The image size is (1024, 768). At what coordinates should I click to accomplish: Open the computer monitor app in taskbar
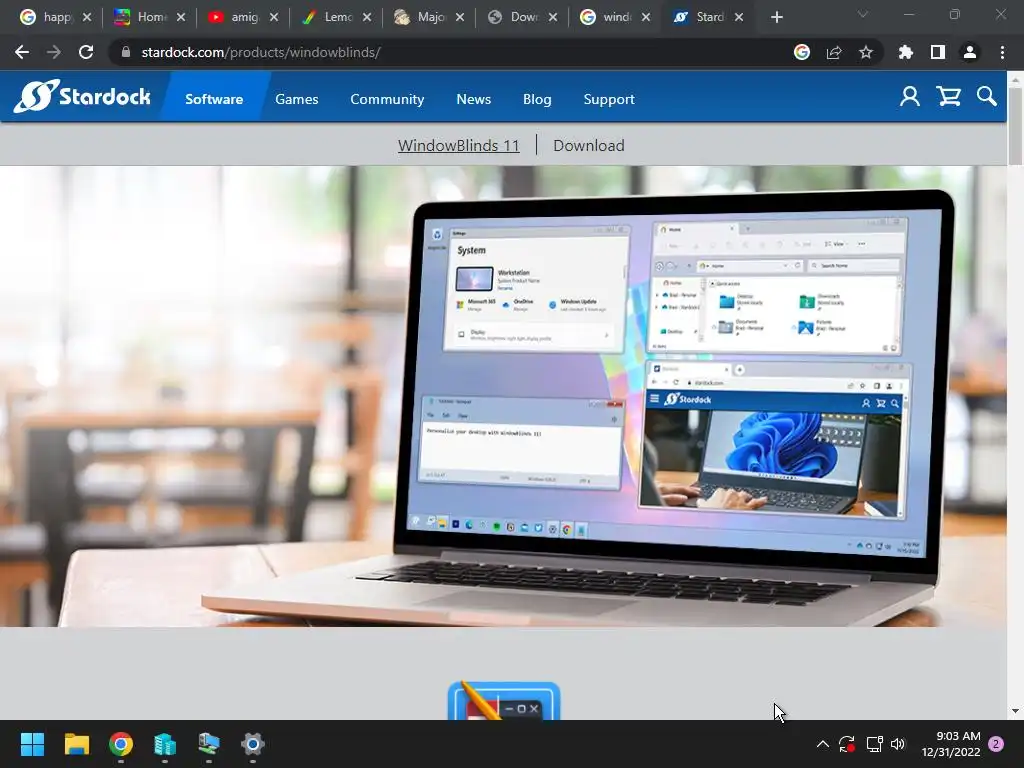click(209, 744)
